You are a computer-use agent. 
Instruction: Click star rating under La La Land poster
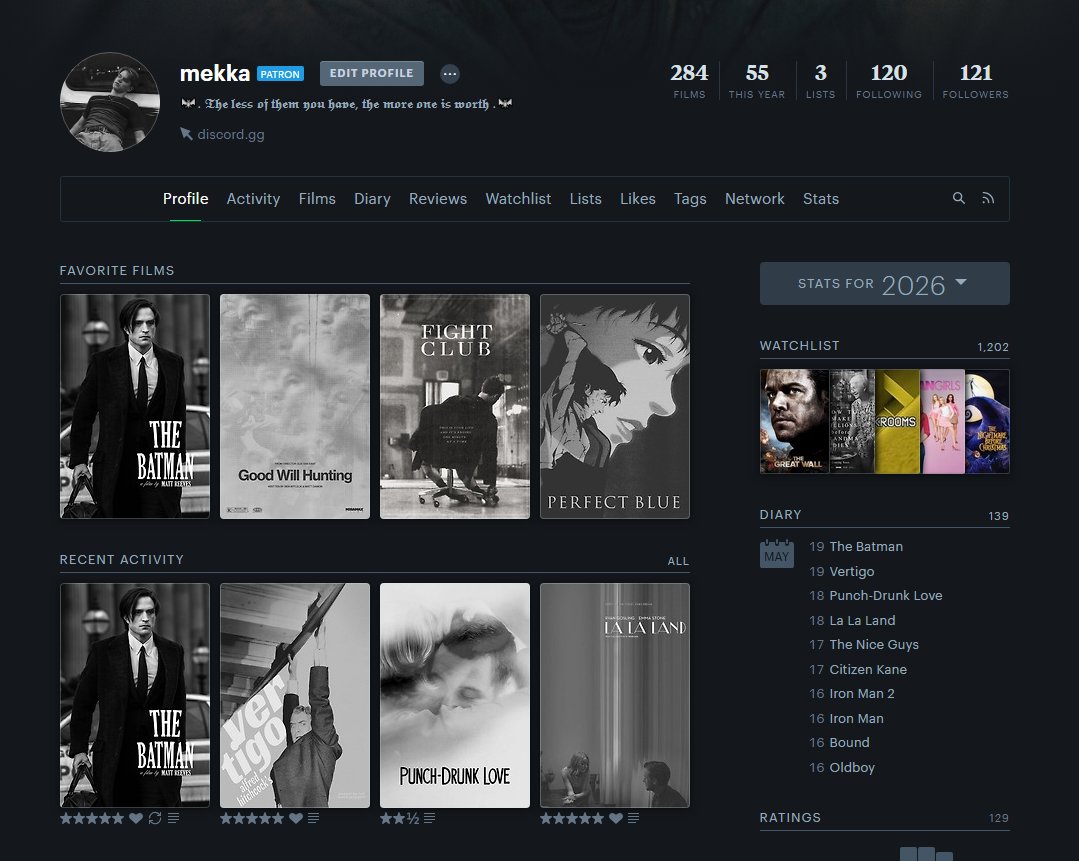pyautogui.click(x=572, y=818)
